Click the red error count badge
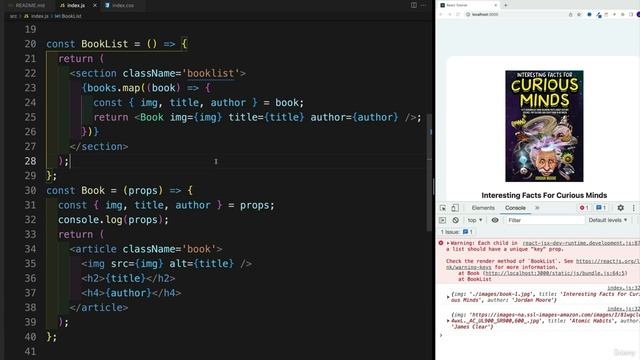The height and width of the screenshot is (360, 640). click(x=584, y=208)
